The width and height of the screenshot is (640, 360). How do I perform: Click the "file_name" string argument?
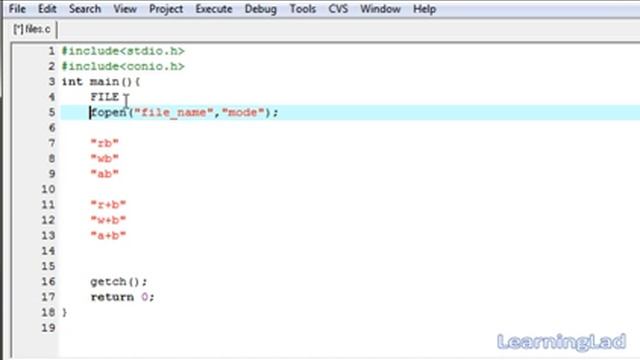[x=174, y=112]
